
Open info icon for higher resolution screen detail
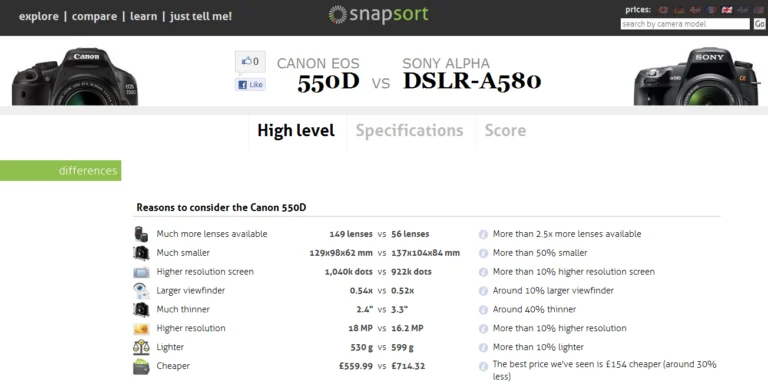(x=483, y=272)
